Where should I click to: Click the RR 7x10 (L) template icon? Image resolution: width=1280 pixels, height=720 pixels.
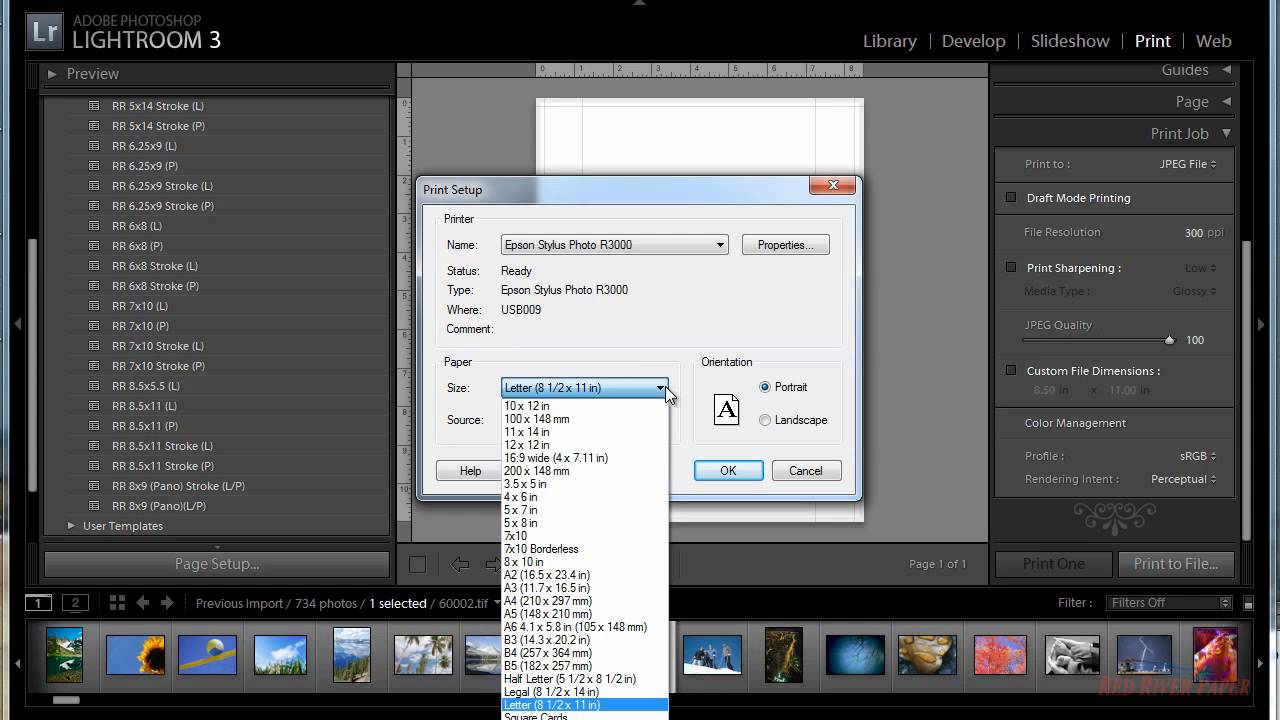pos(94,306)
